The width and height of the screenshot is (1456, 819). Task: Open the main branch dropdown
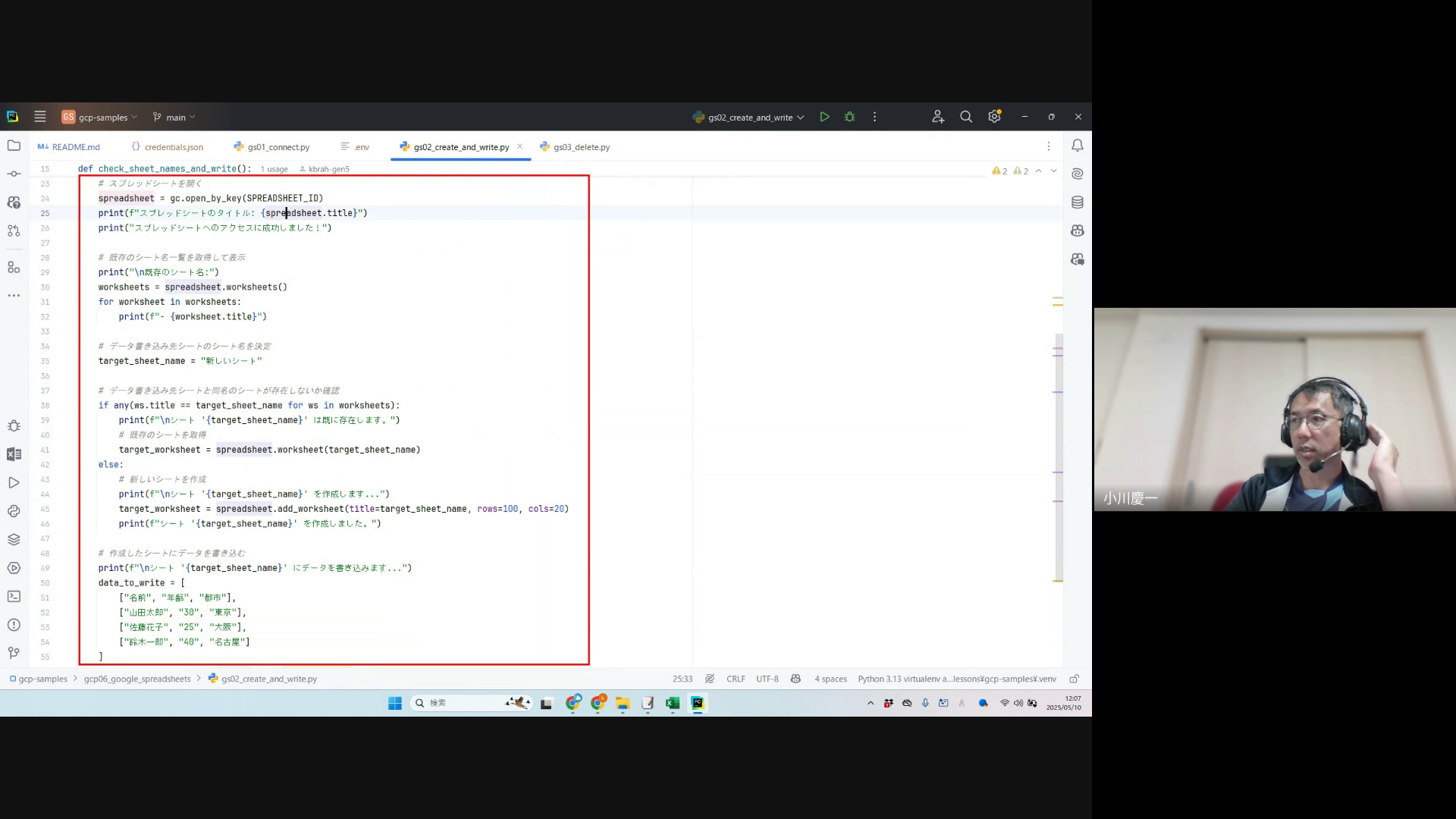176,118
